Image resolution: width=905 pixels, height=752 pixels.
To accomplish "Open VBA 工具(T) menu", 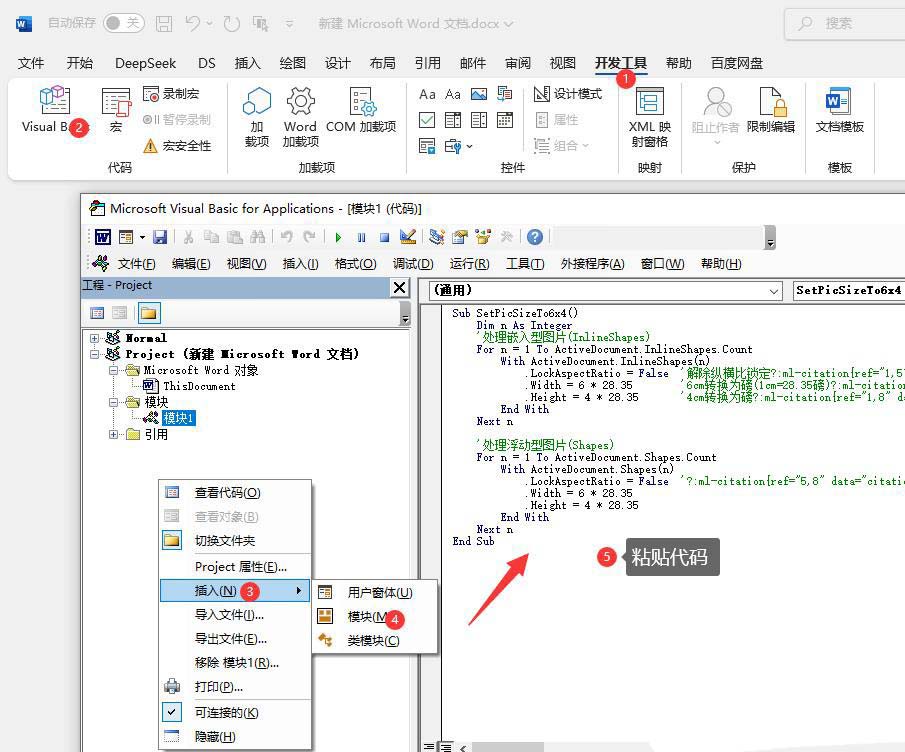I will [525, 264].
